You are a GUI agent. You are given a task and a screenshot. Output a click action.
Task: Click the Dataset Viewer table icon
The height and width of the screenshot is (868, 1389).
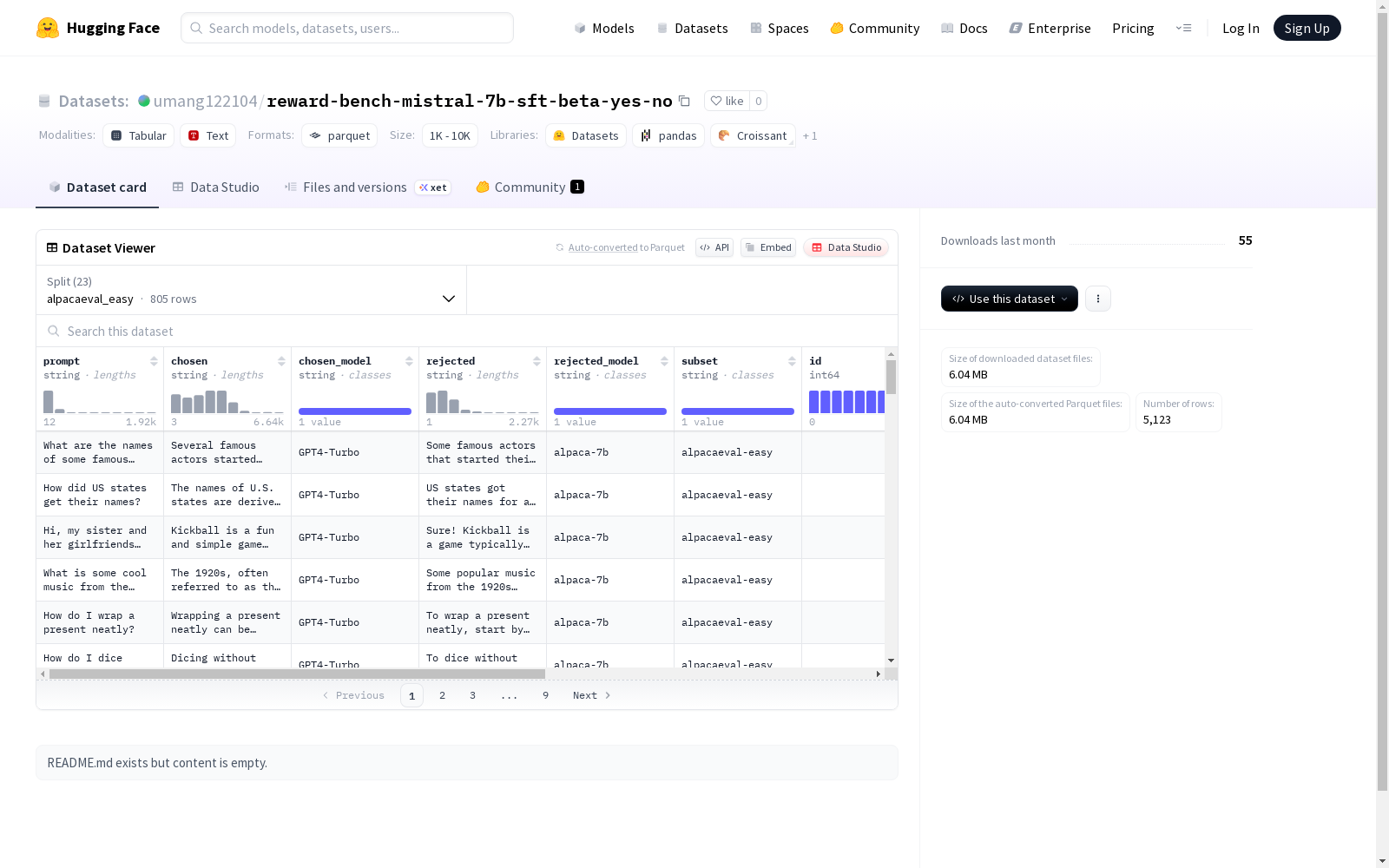tap(52, 247)
